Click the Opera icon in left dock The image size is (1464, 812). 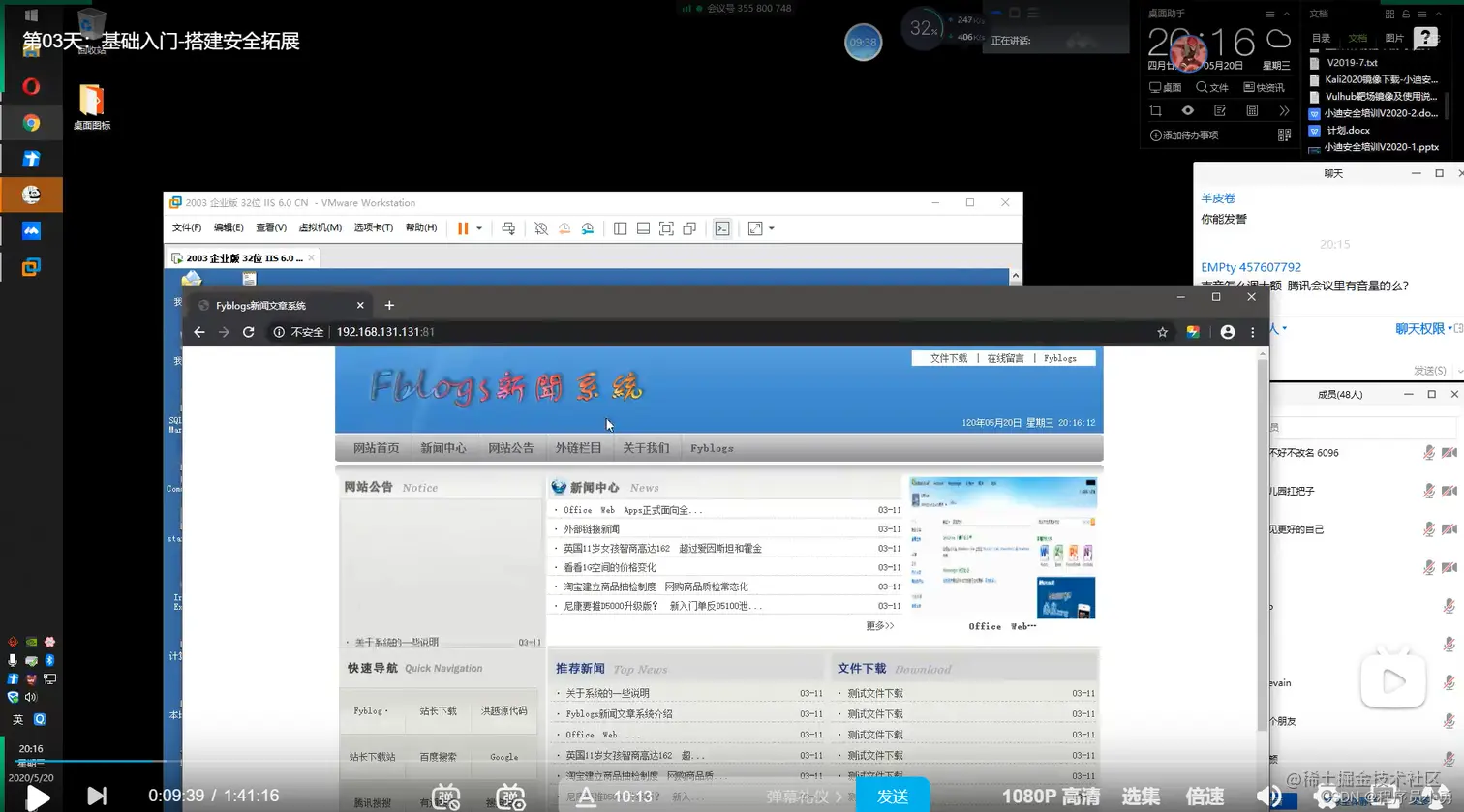point(31,86)
